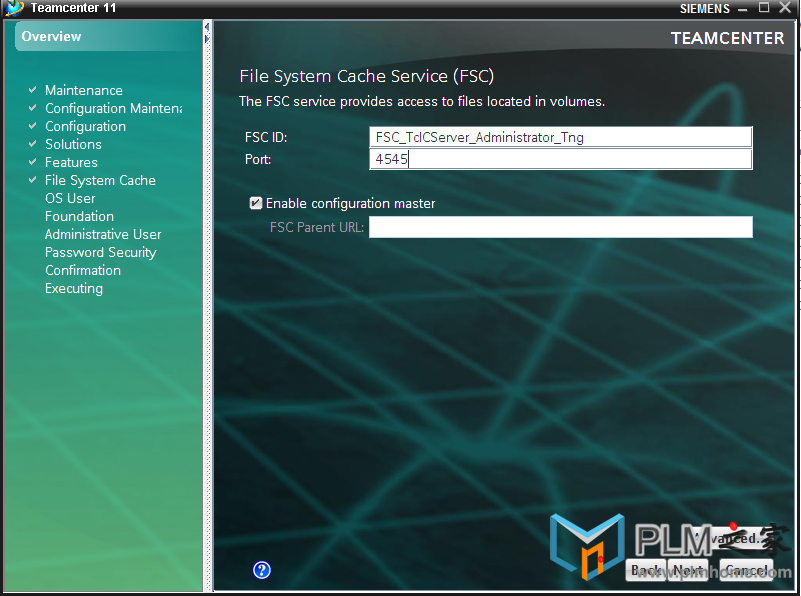Maximize the Teamcenter 11 window
Image resolution: width=801 pixels, height=596 pixels.
(x=764, y=8)
